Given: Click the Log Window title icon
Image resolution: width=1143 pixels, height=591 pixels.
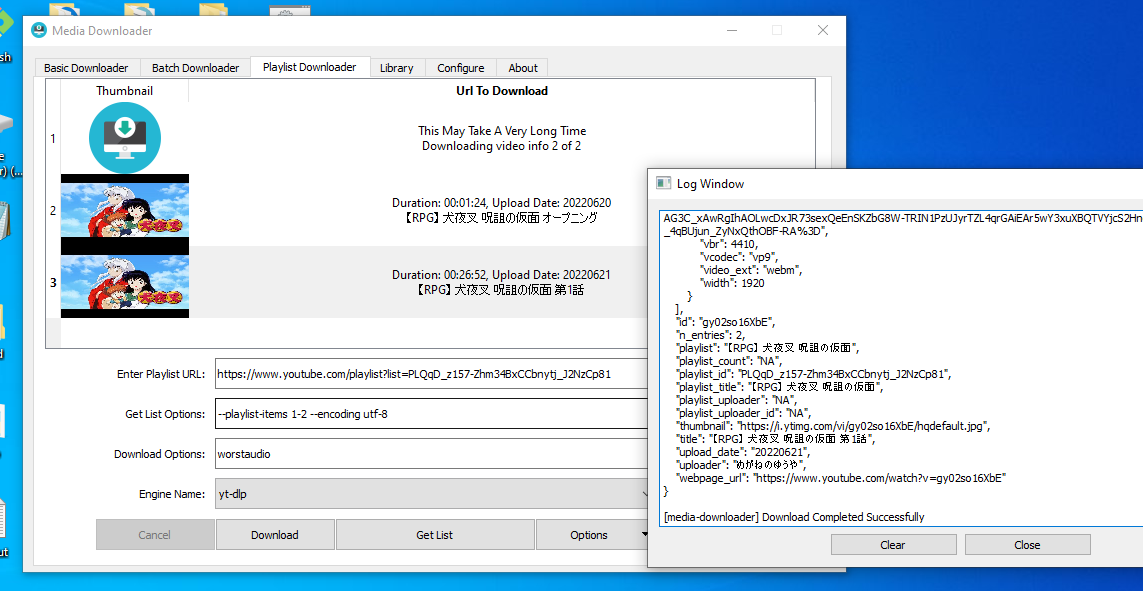Looking at the screenshot, I should coord(663,183).
